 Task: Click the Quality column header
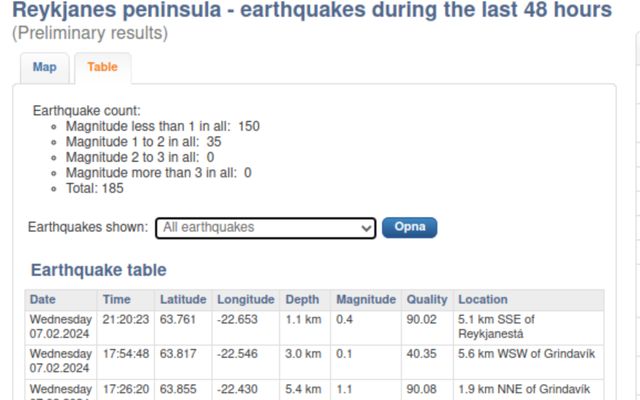427,300
